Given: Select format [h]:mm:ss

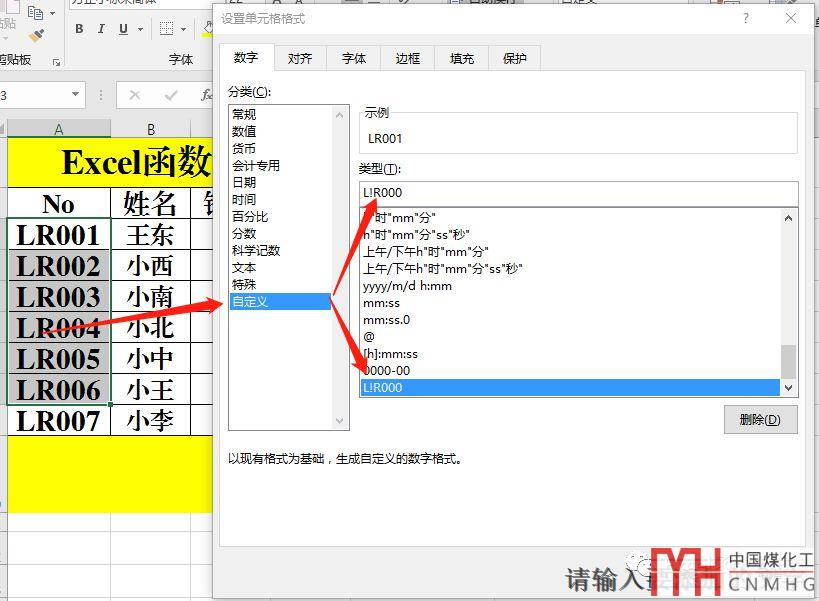Looking at the screenshot, I should 571,353.
